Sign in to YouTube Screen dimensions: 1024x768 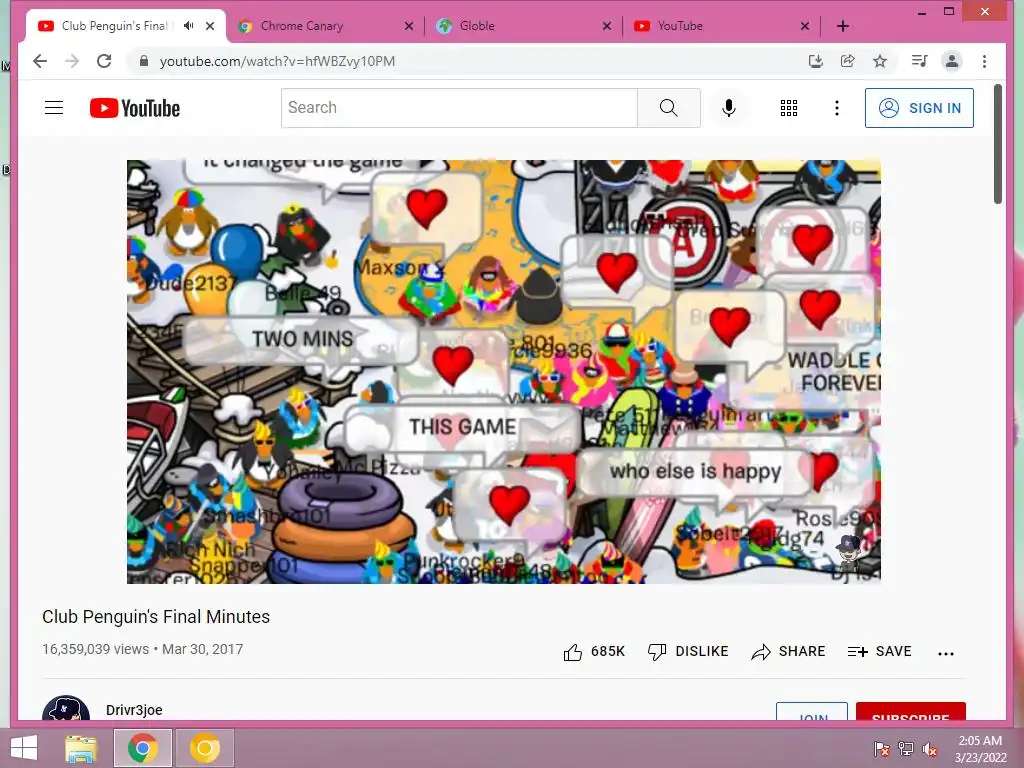click(919, 108)
